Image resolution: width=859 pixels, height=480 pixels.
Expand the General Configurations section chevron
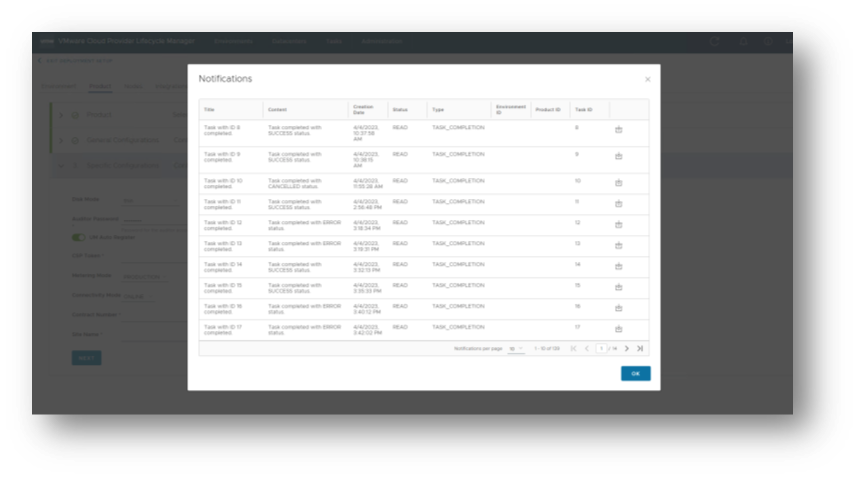tap(61, 140)
